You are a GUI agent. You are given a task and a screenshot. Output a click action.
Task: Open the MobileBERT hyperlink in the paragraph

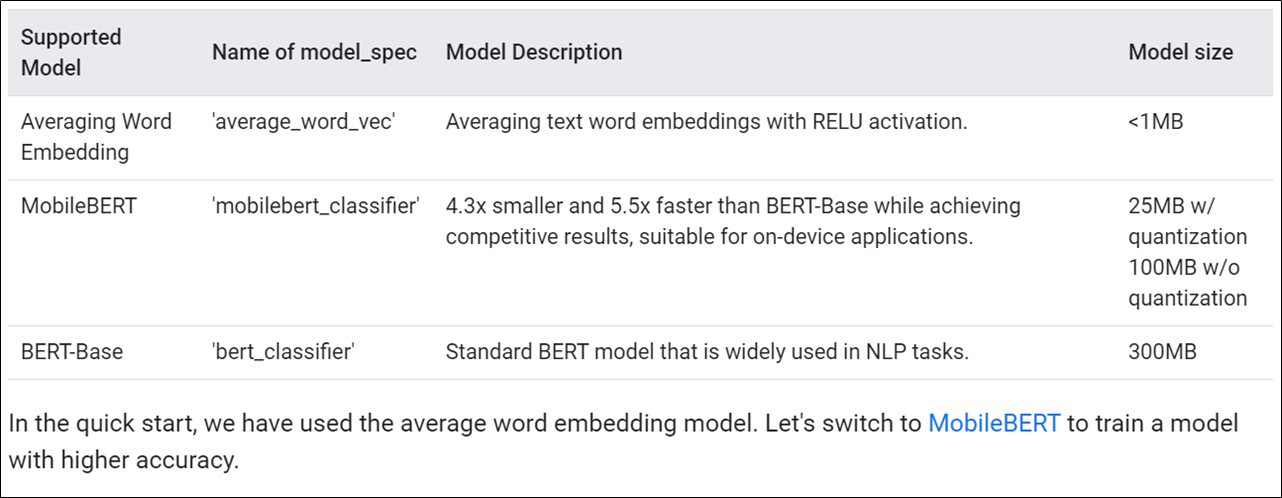click(993, 423)
